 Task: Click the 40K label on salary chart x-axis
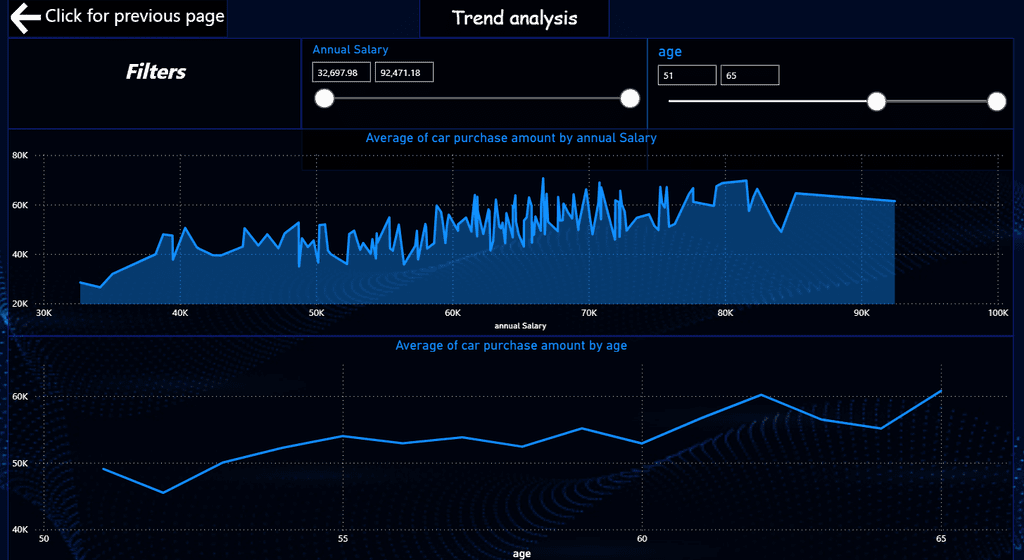click(x=180, y=313)
